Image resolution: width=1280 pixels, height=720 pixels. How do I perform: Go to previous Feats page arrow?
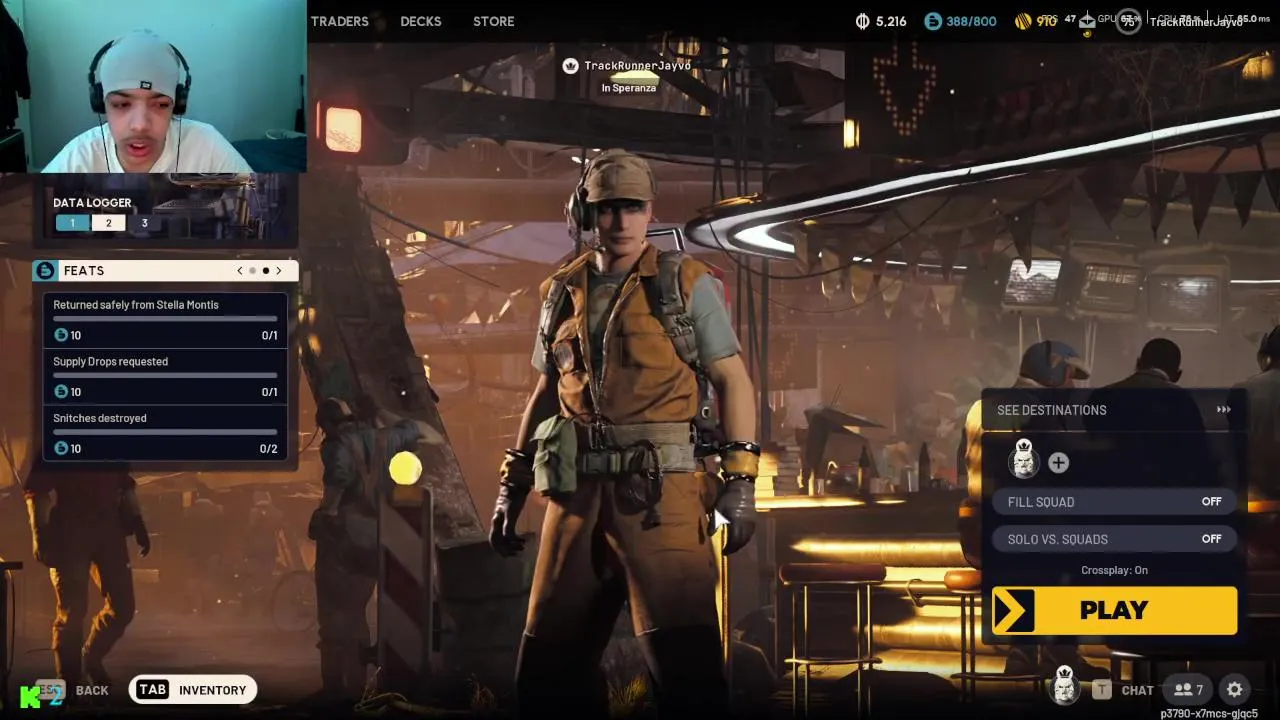pos(239,271)
